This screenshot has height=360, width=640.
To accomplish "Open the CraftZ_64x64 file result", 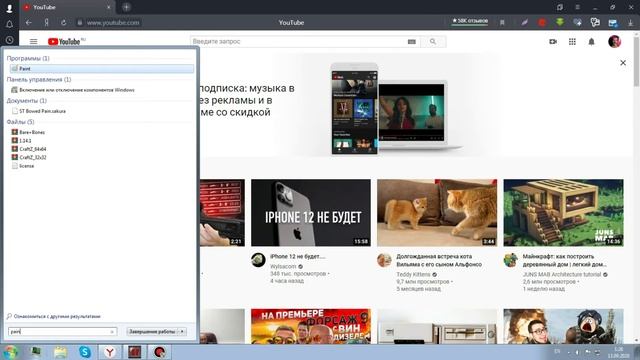I will (29, 149).
